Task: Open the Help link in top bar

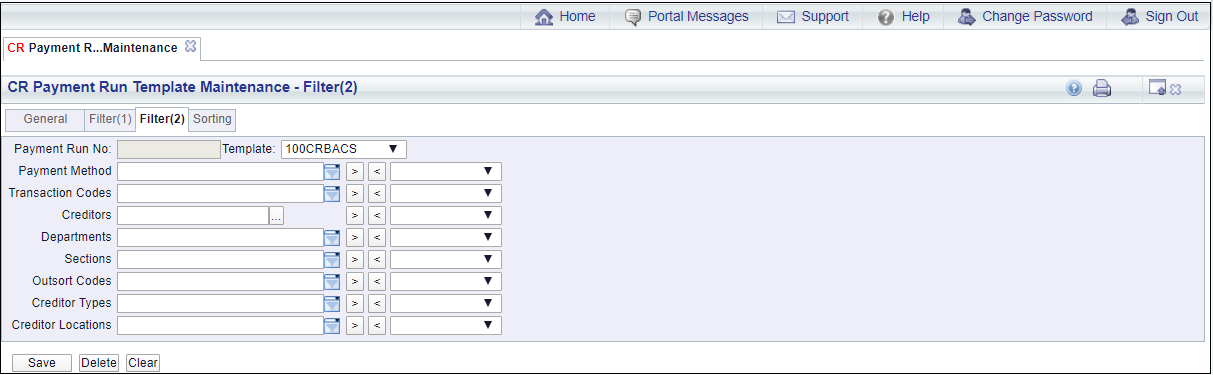Action: [903, 16]
